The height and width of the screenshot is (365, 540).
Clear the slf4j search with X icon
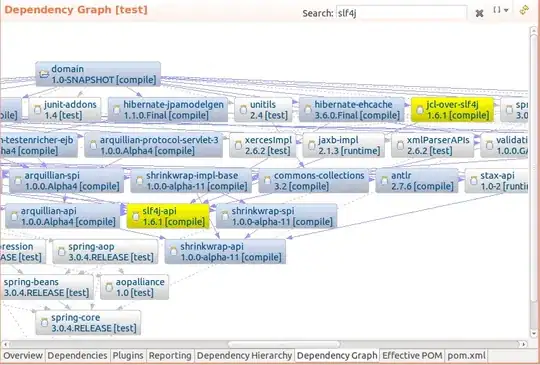point(479,13)
